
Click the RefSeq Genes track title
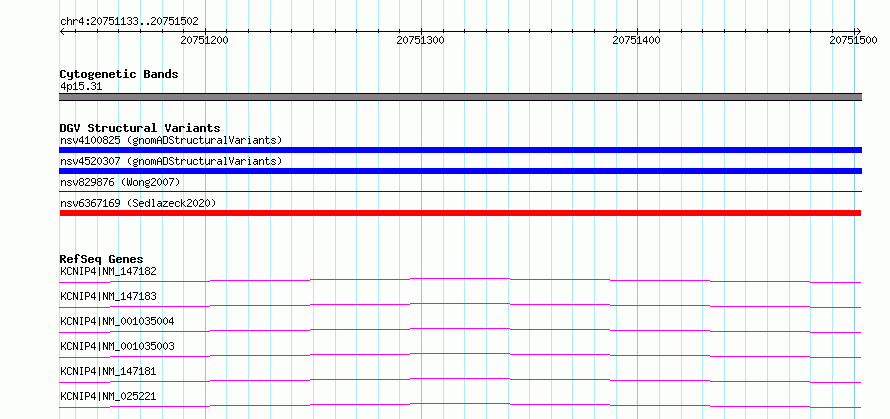(102, 259)
